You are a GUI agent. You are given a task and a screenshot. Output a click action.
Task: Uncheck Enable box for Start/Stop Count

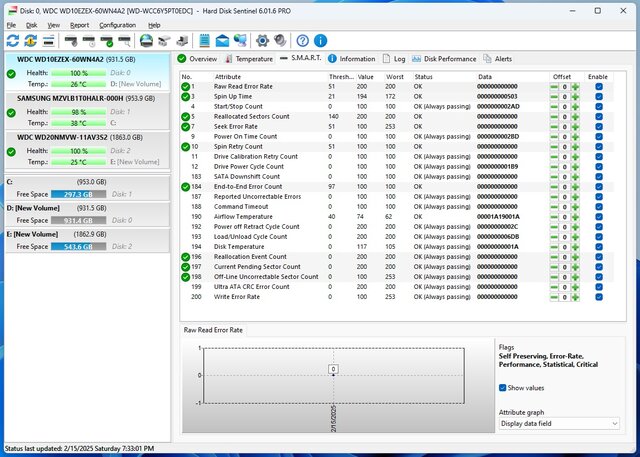(x=599, y=106)
